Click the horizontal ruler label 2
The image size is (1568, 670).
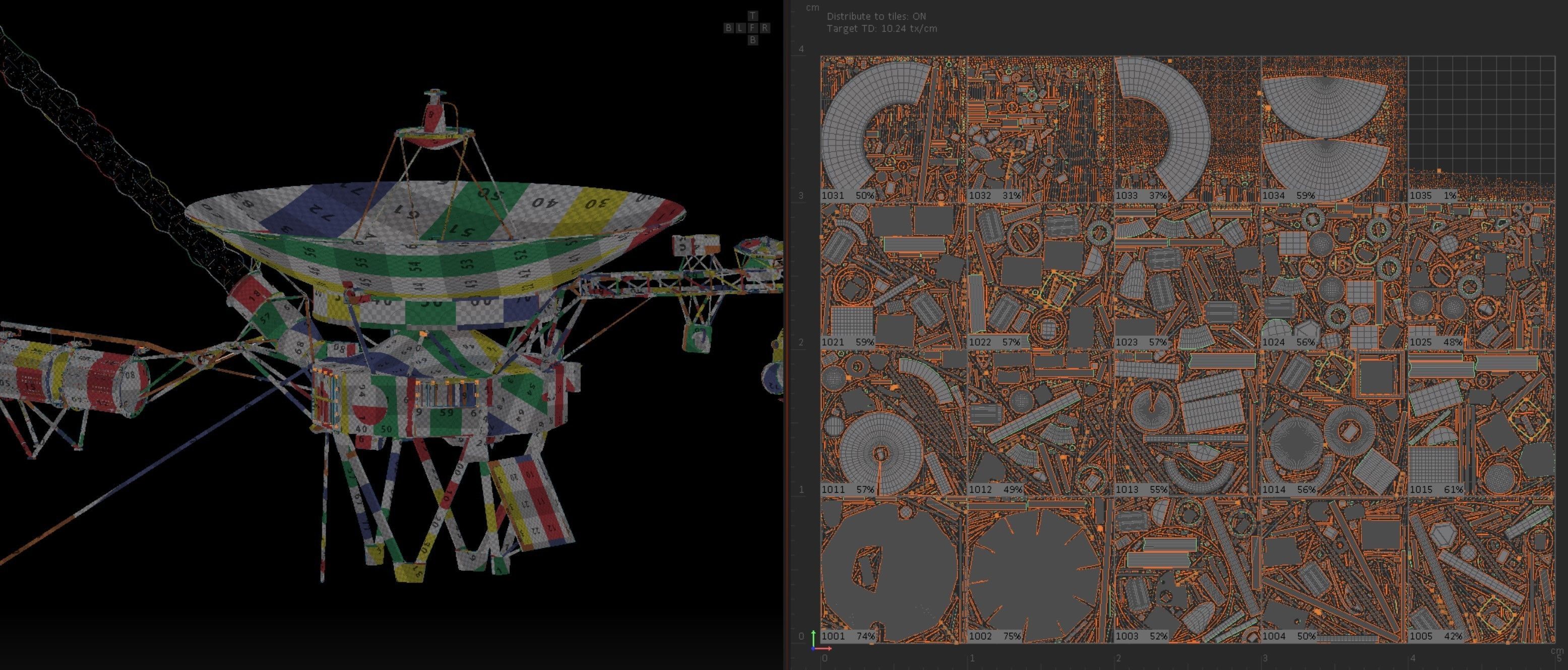(x=1118, y=658)
